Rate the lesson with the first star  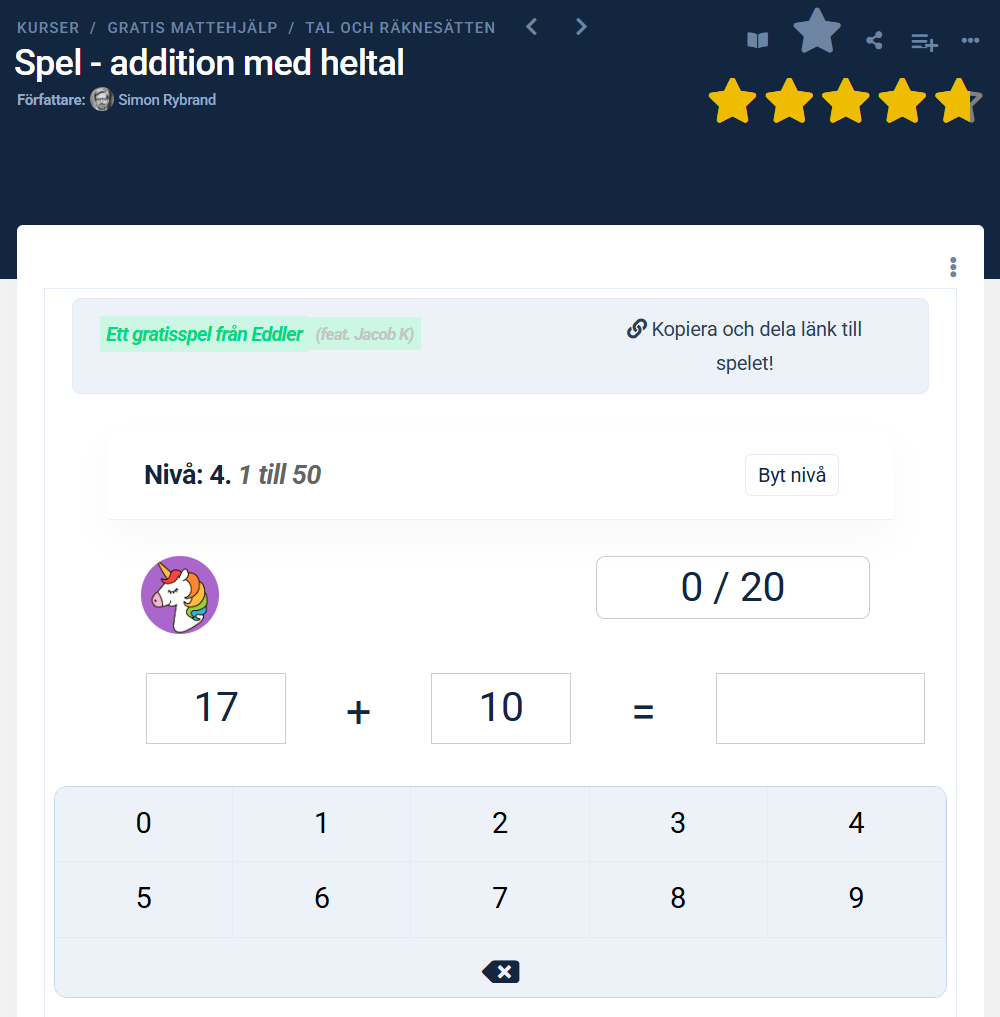732,101
